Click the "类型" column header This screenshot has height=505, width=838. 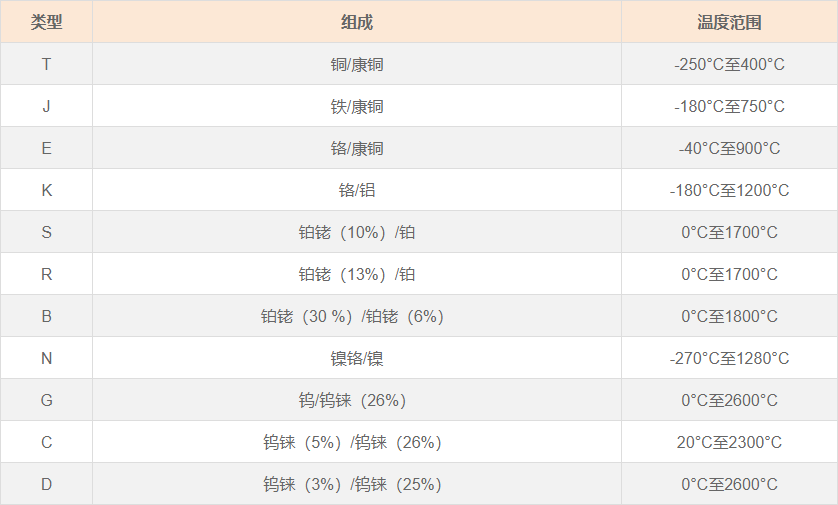[x=46, y=22]
